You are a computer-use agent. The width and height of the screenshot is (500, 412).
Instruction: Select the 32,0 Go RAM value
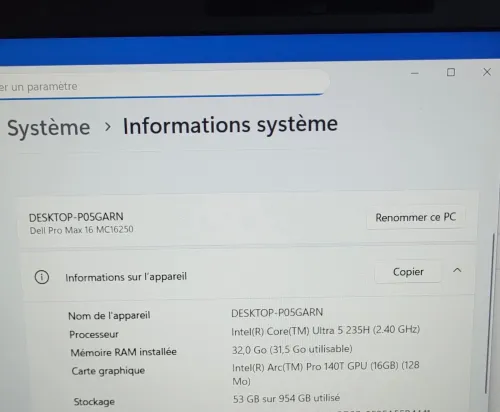[292, 349]
